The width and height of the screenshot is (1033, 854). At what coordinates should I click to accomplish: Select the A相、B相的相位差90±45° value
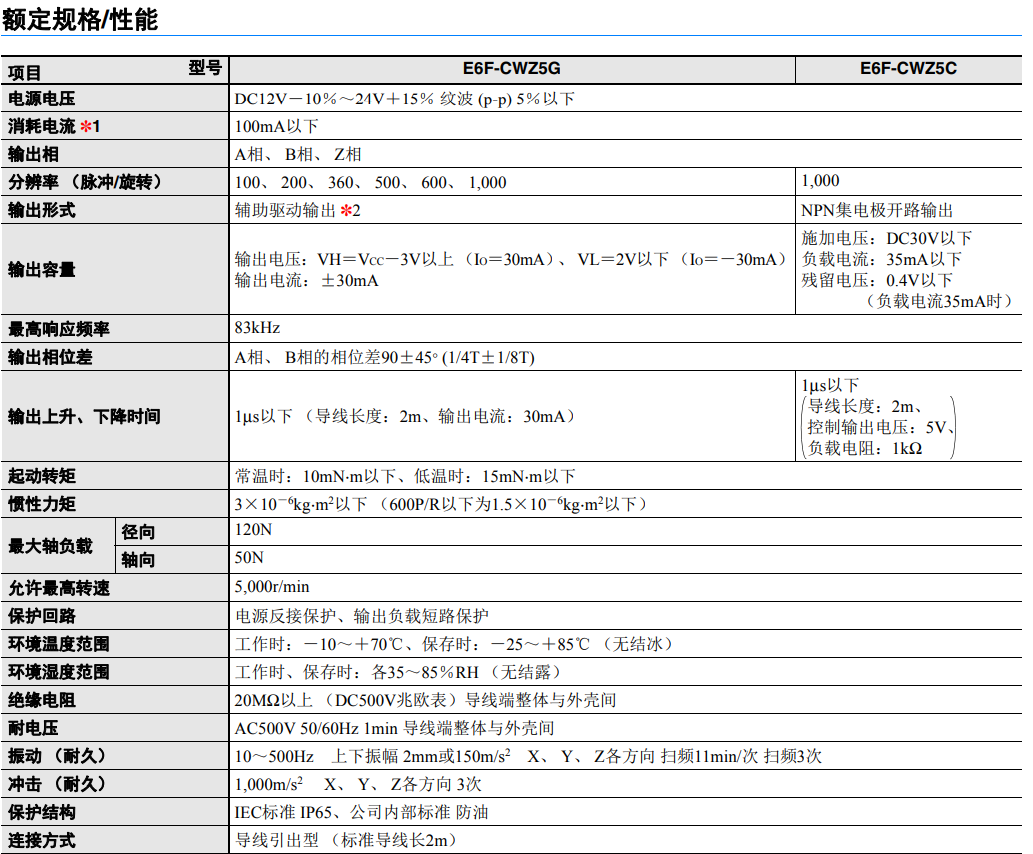point(385,357)
